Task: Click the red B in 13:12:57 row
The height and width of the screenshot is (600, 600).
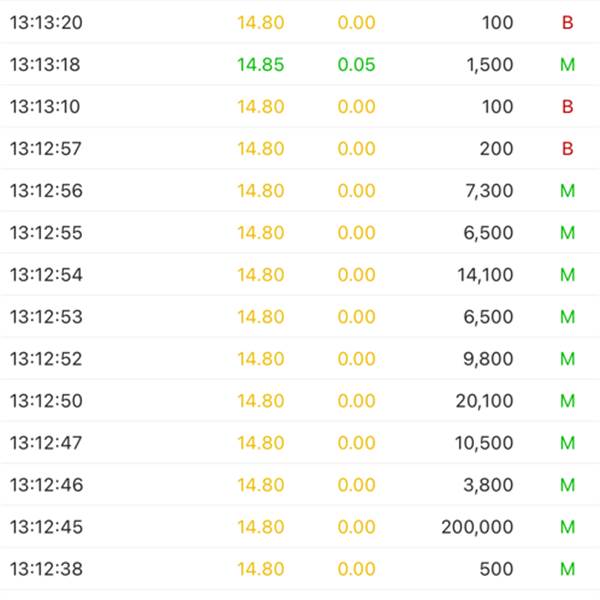Action: (x=567, y=148)
